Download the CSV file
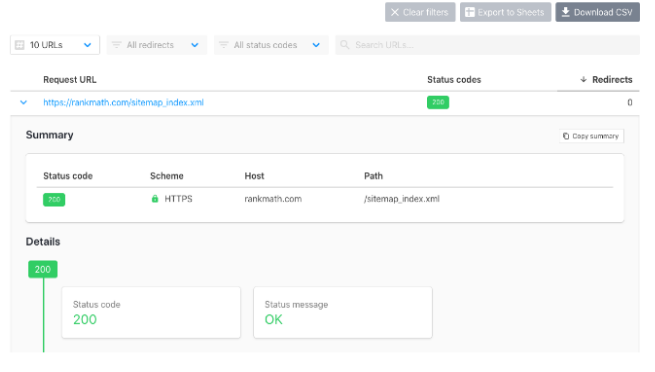The width and height of the screenshot is (655, 372). point(597,12)
